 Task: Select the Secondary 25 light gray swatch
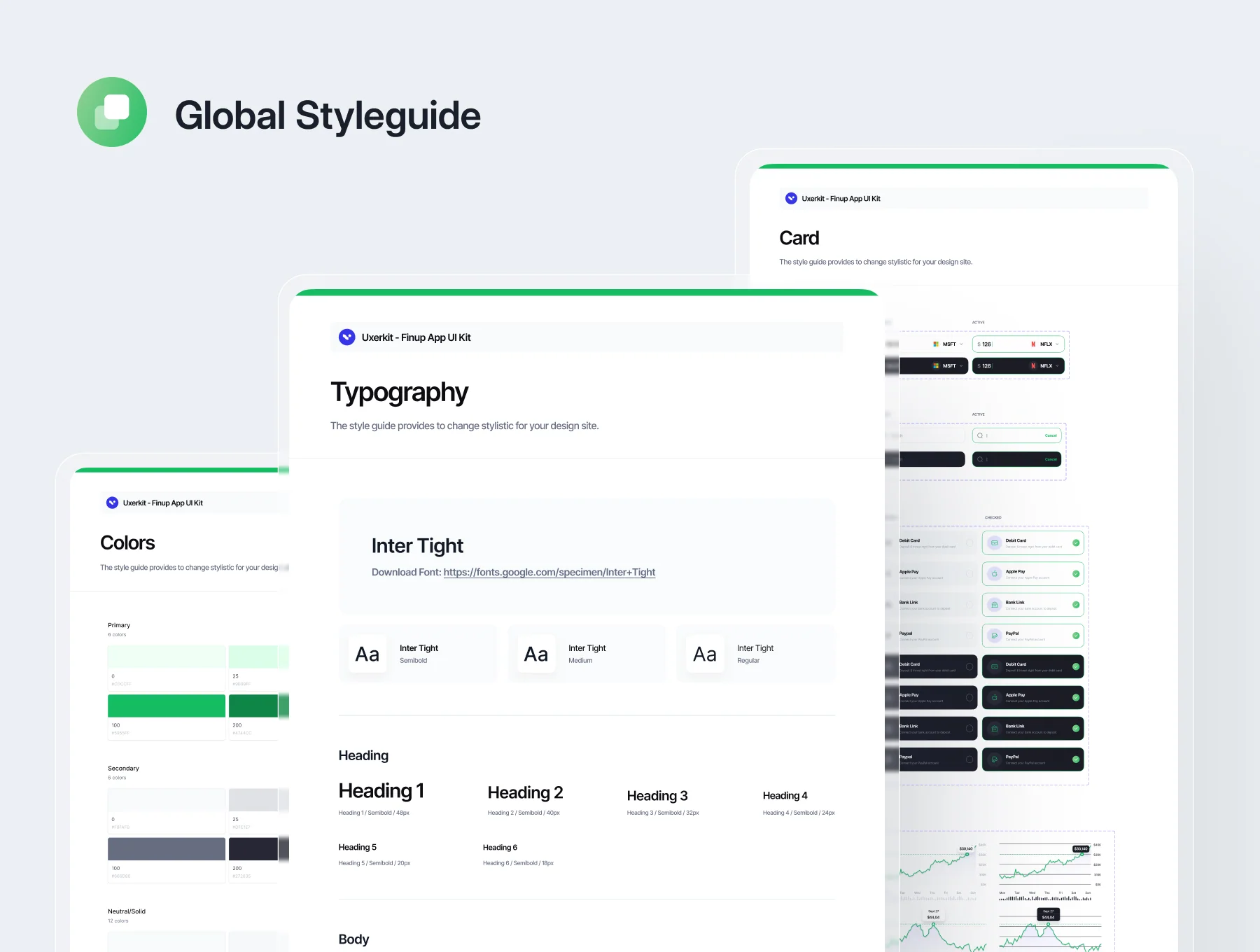click(253, 799)
